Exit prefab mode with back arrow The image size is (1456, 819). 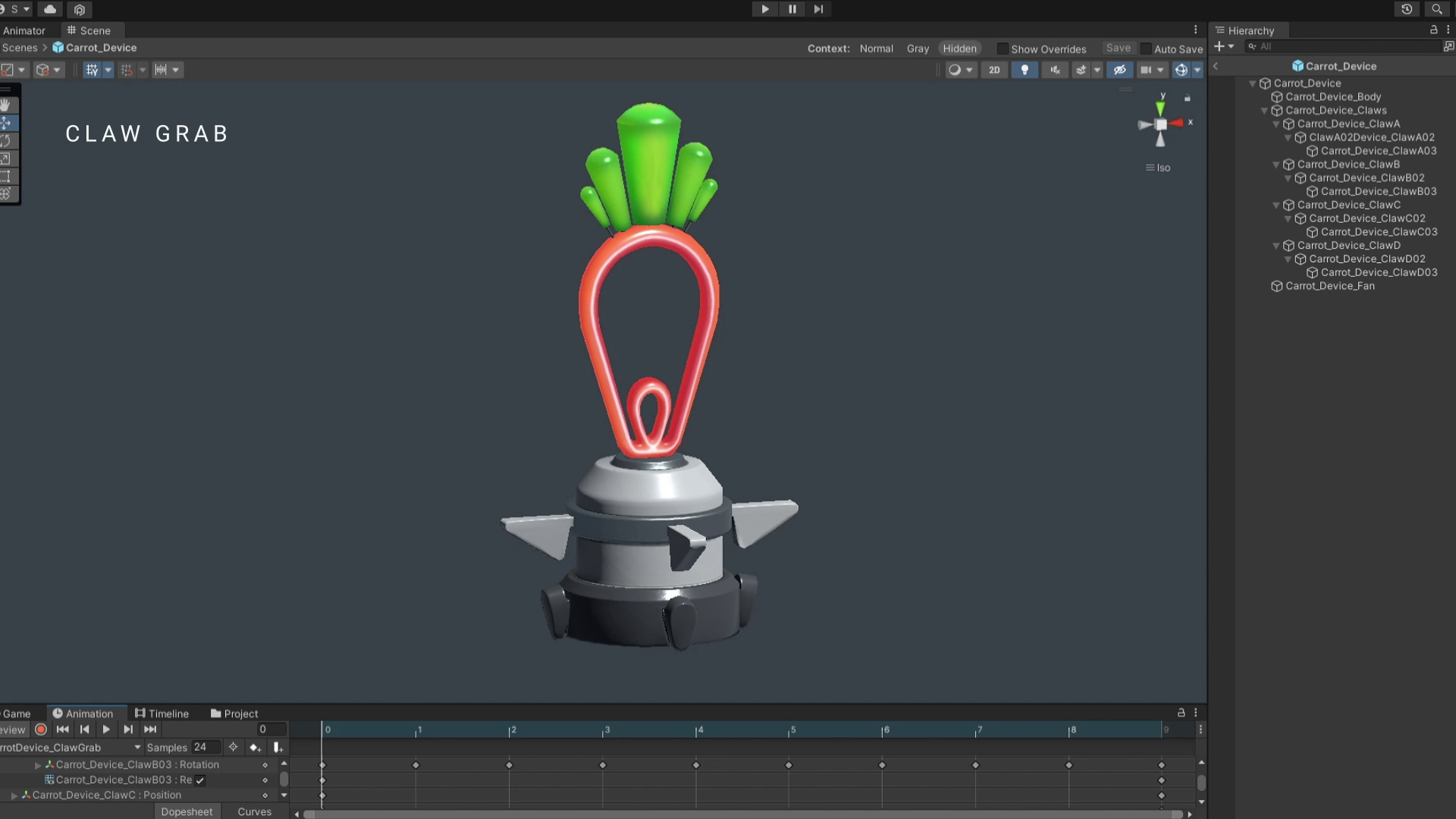(1216, 66)
